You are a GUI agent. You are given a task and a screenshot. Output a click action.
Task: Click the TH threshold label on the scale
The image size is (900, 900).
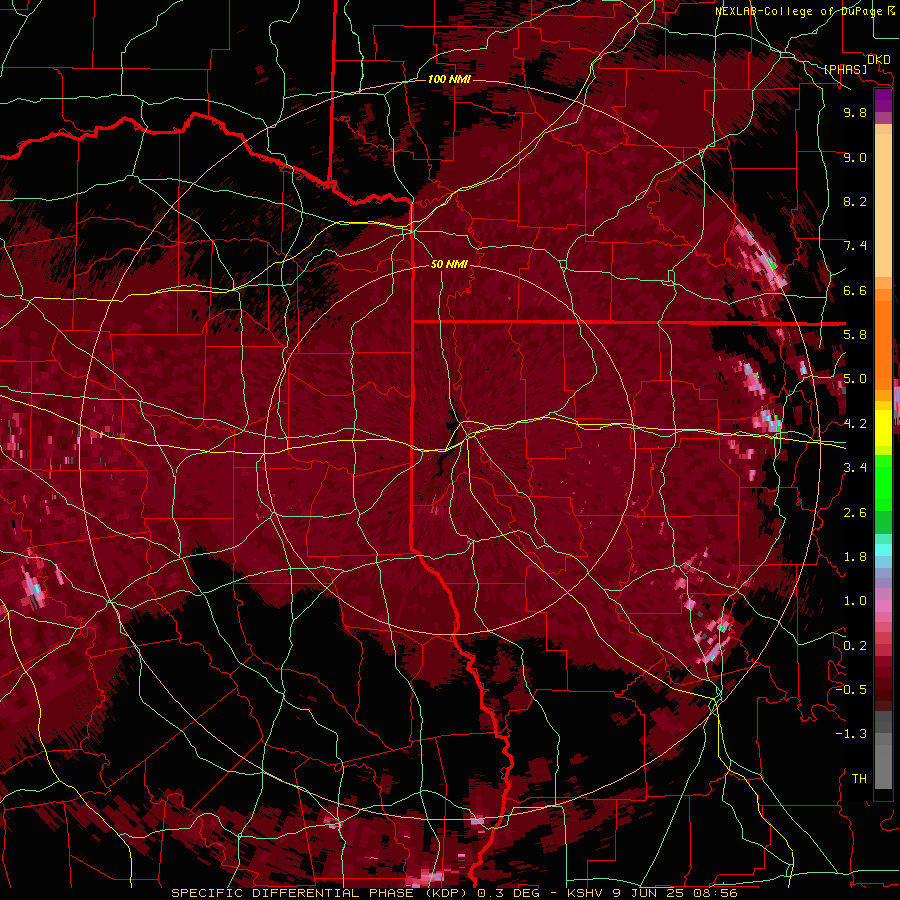859,779
